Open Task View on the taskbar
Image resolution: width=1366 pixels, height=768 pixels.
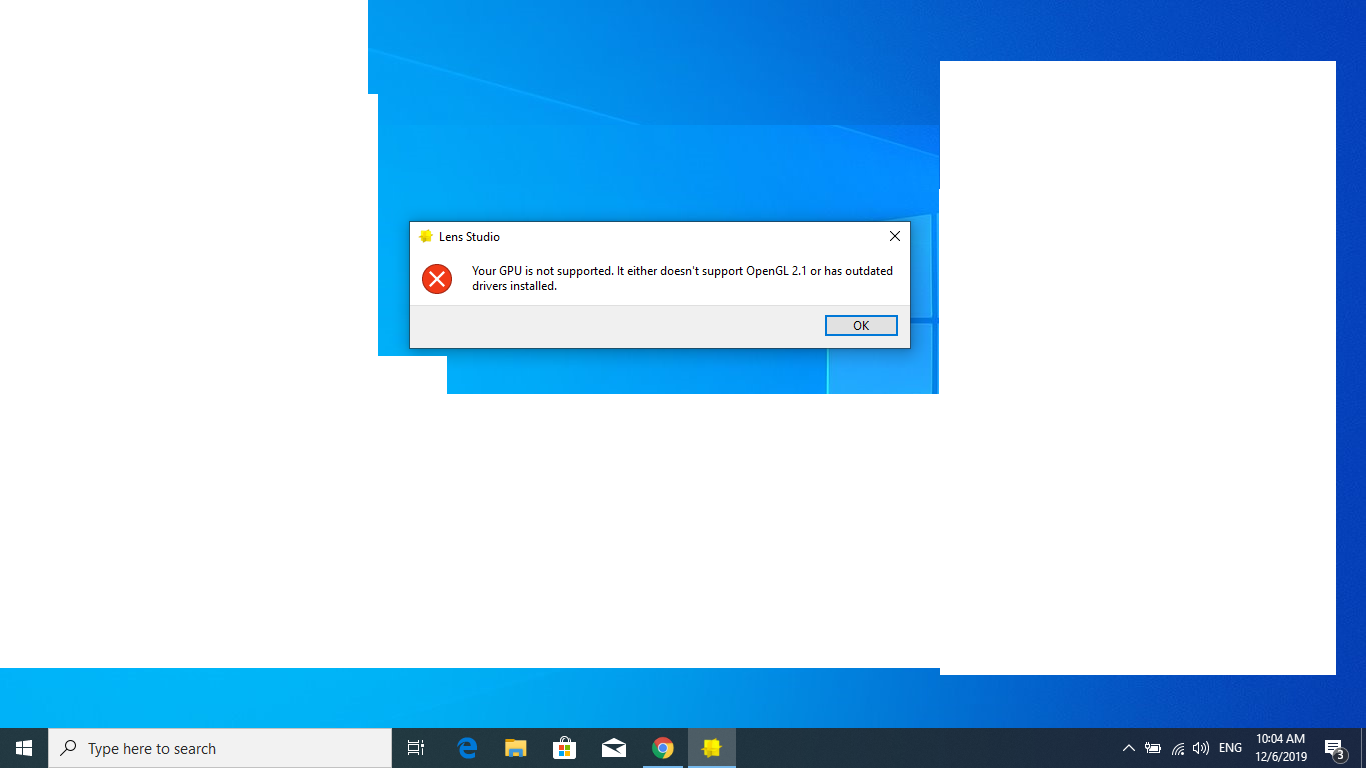(416, 748)
